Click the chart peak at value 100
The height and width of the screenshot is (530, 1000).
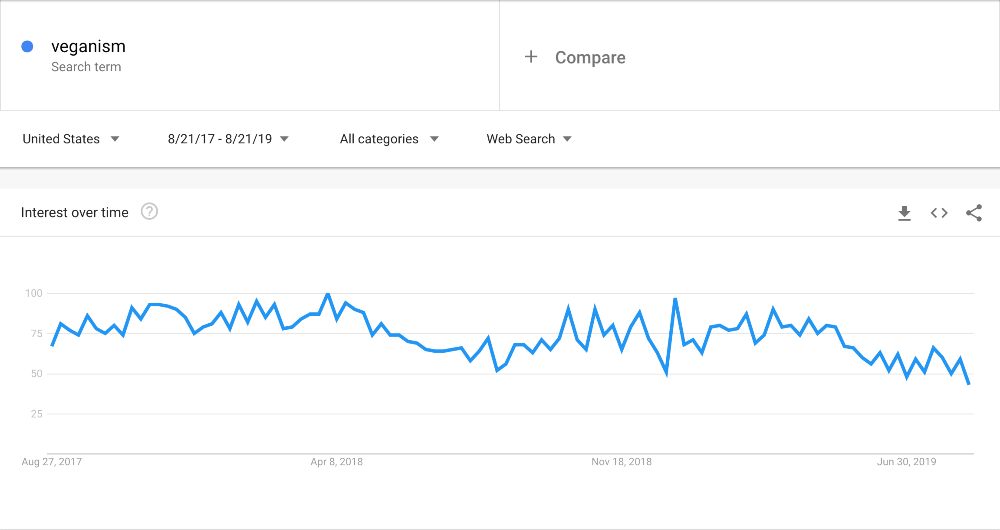(328, 294)
